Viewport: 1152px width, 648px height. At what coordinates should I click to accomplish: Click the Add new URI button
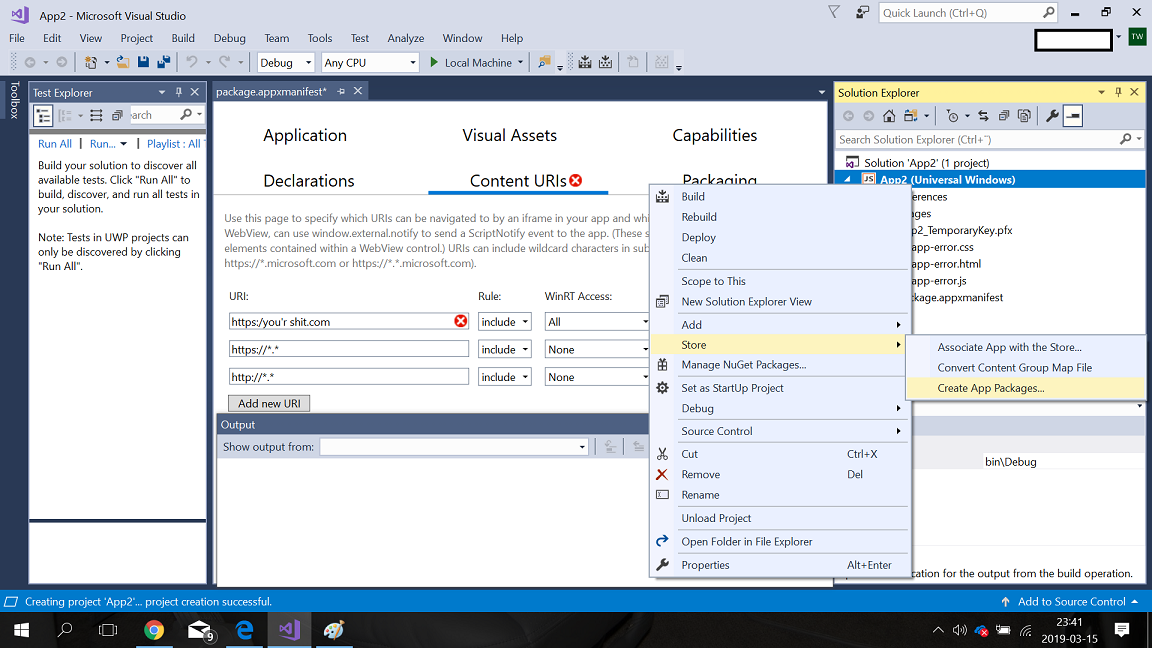click(269, 403)
